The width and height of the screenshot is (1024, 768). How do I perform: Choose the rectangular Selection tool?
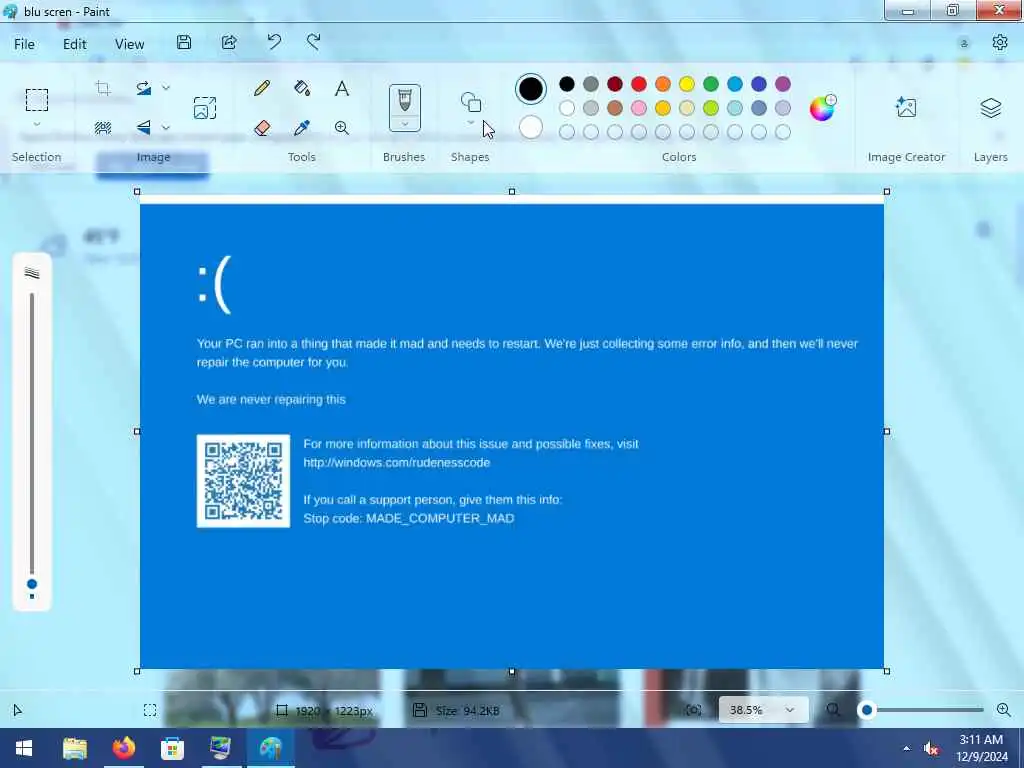pyautogui.click(x=37, y=100)
